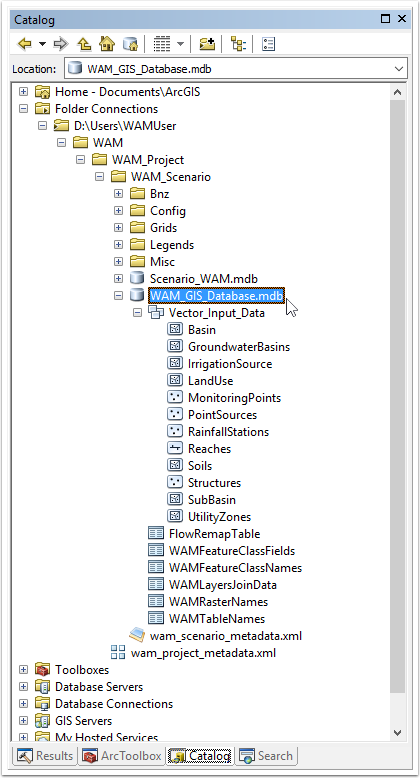Select WAMTableNames table entry

[217, 618]
